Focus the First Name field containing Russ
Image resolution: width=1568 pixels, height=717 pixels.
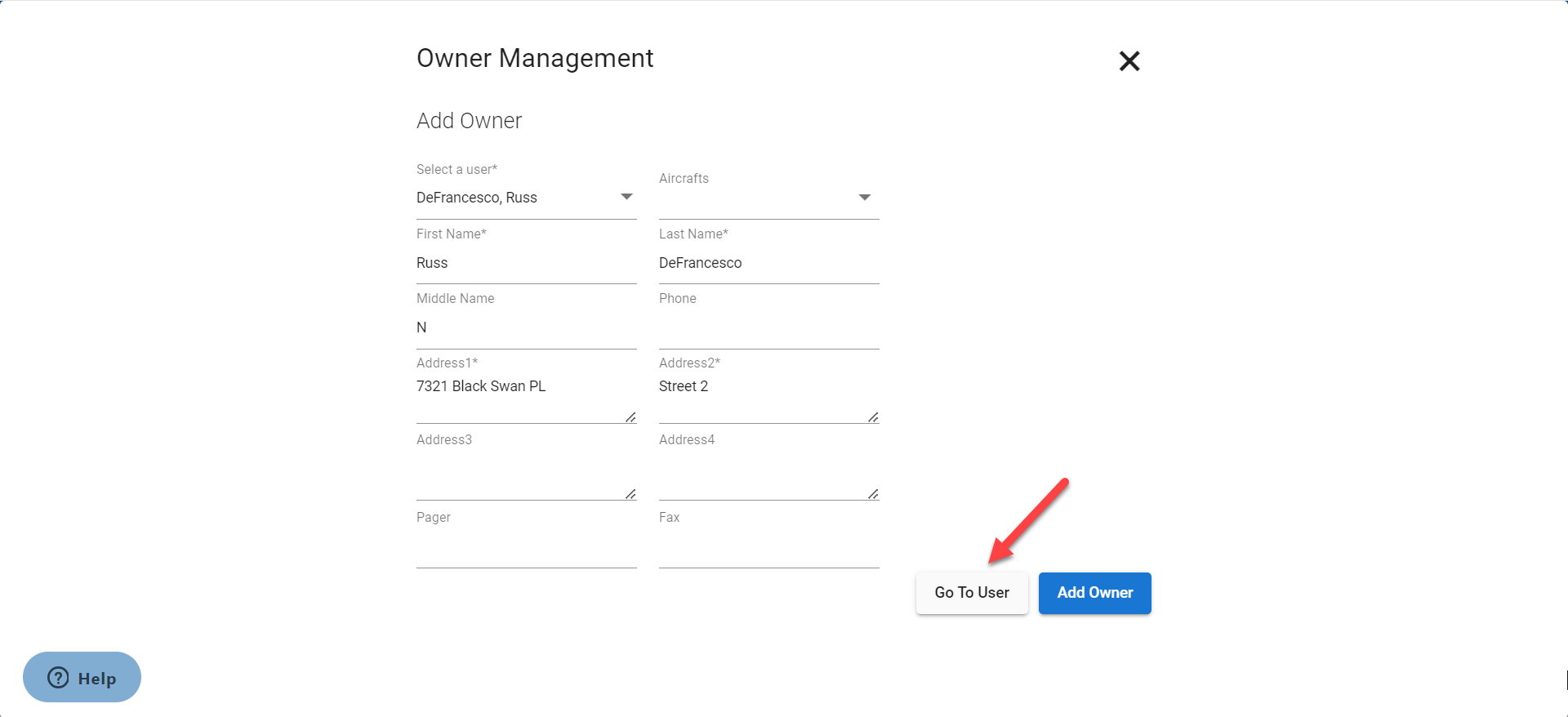tap(526, 263)
